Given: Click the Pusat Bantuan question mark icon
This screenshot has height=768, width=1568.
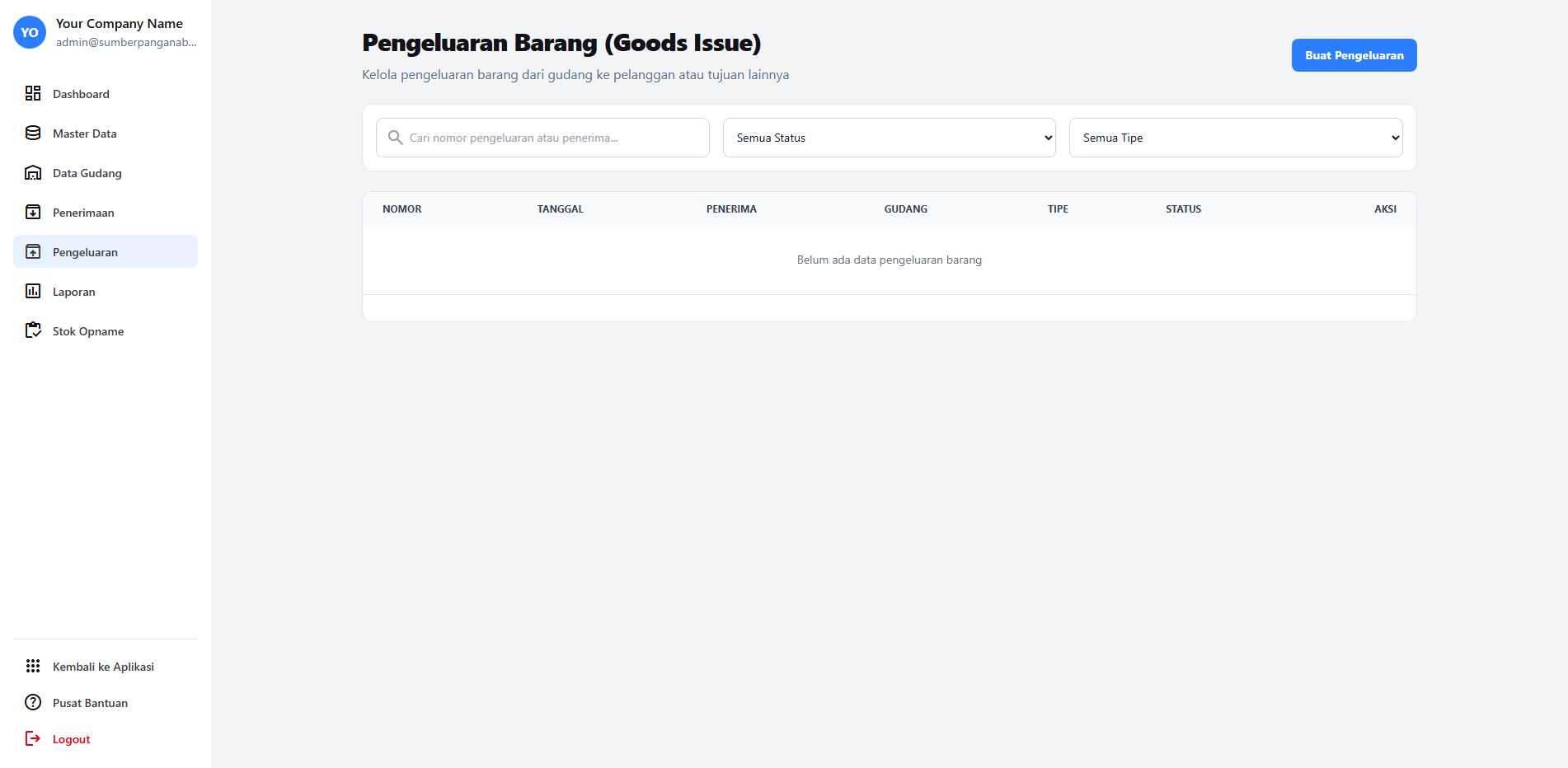Looking at the screenshot, I should click(x=33, y=703).
